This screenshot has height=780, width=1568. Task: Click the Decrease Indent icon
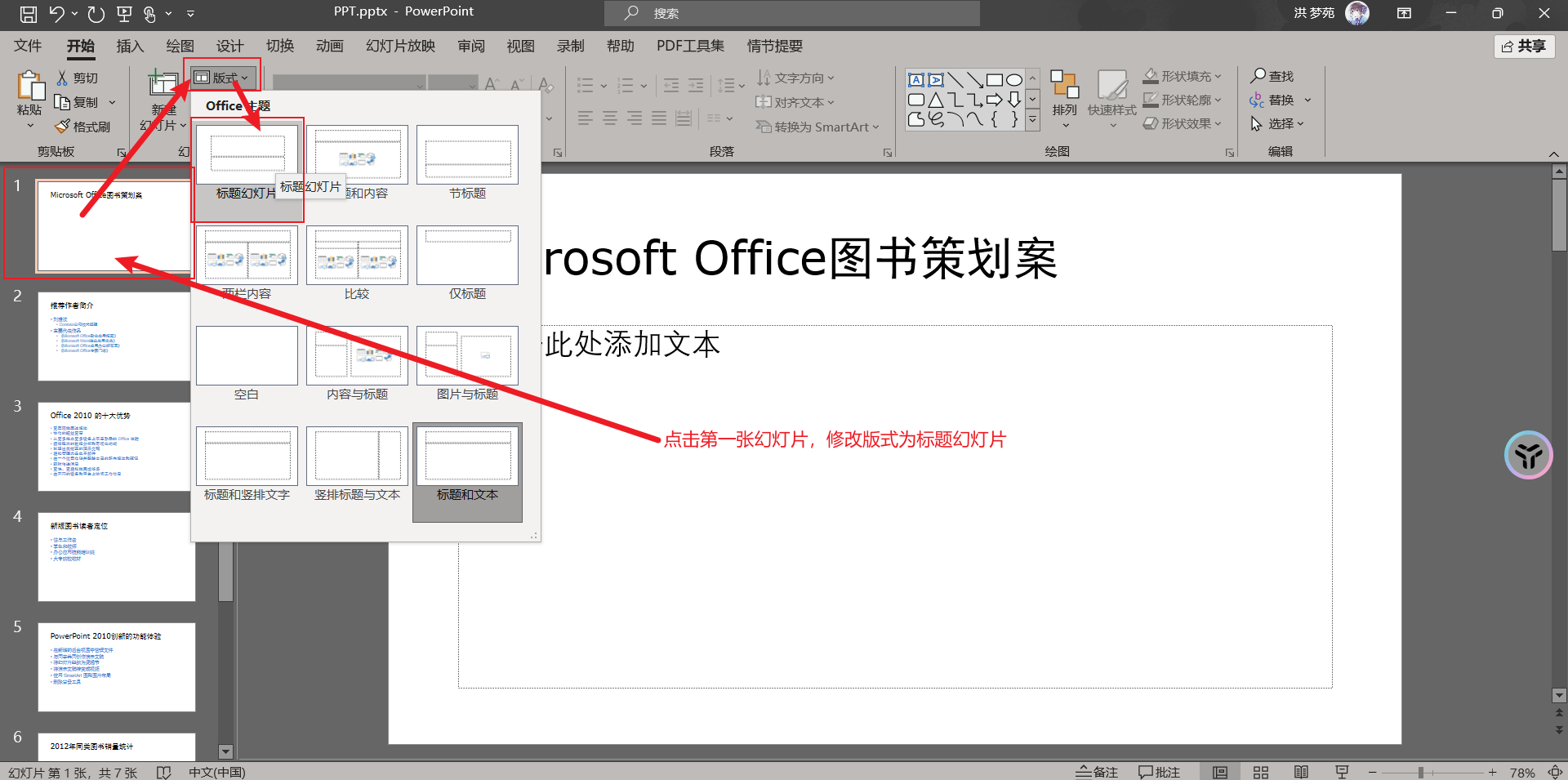(671, 85)
